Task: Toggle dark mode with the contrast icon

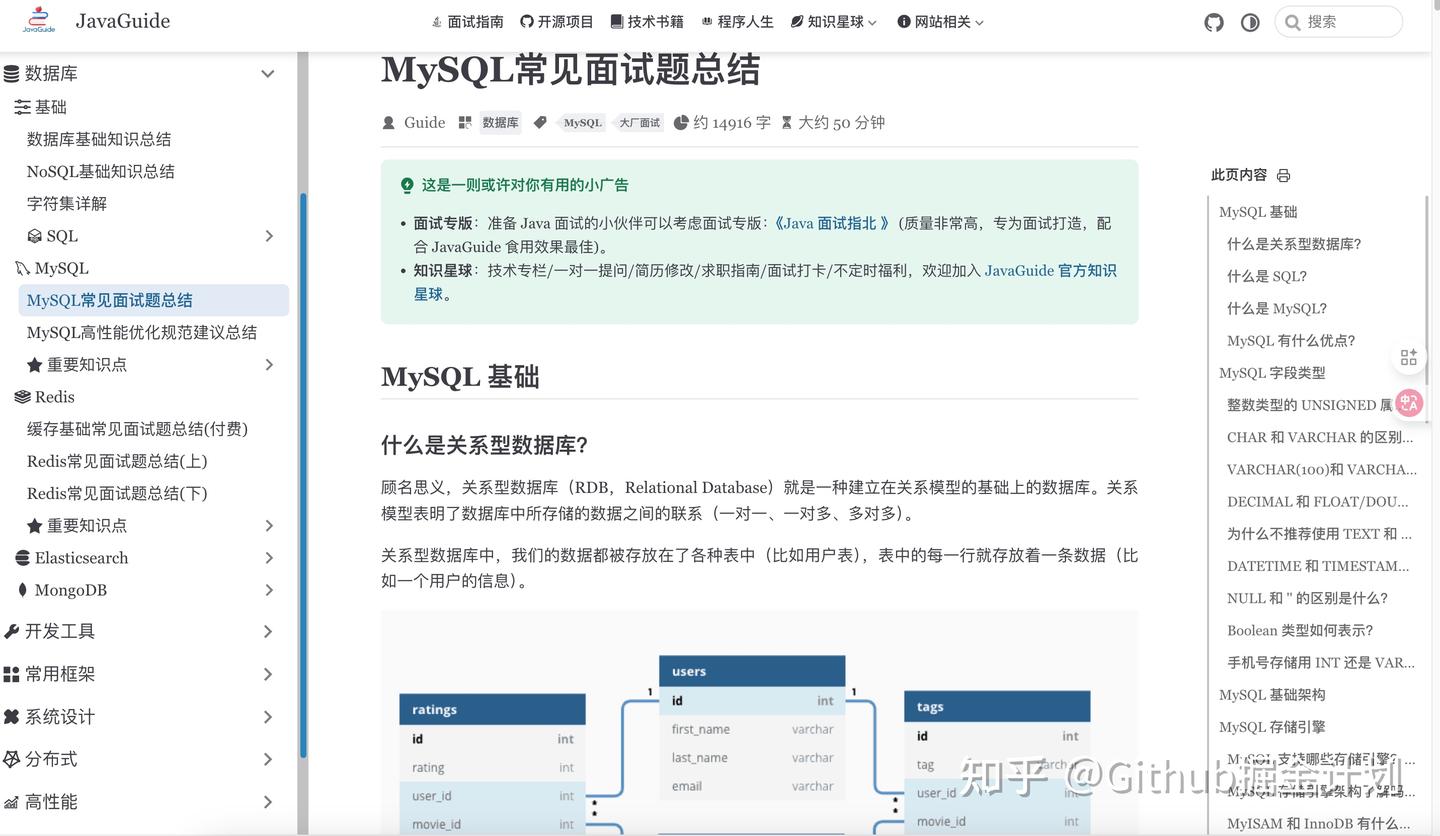Action: (x=1249, y=21)
